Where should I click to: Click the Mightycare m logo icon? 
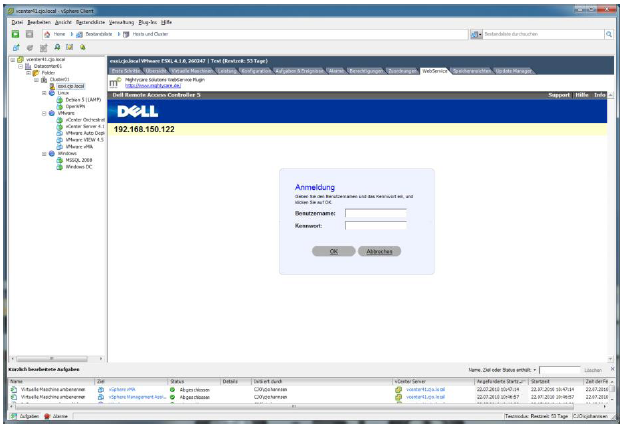115,83
